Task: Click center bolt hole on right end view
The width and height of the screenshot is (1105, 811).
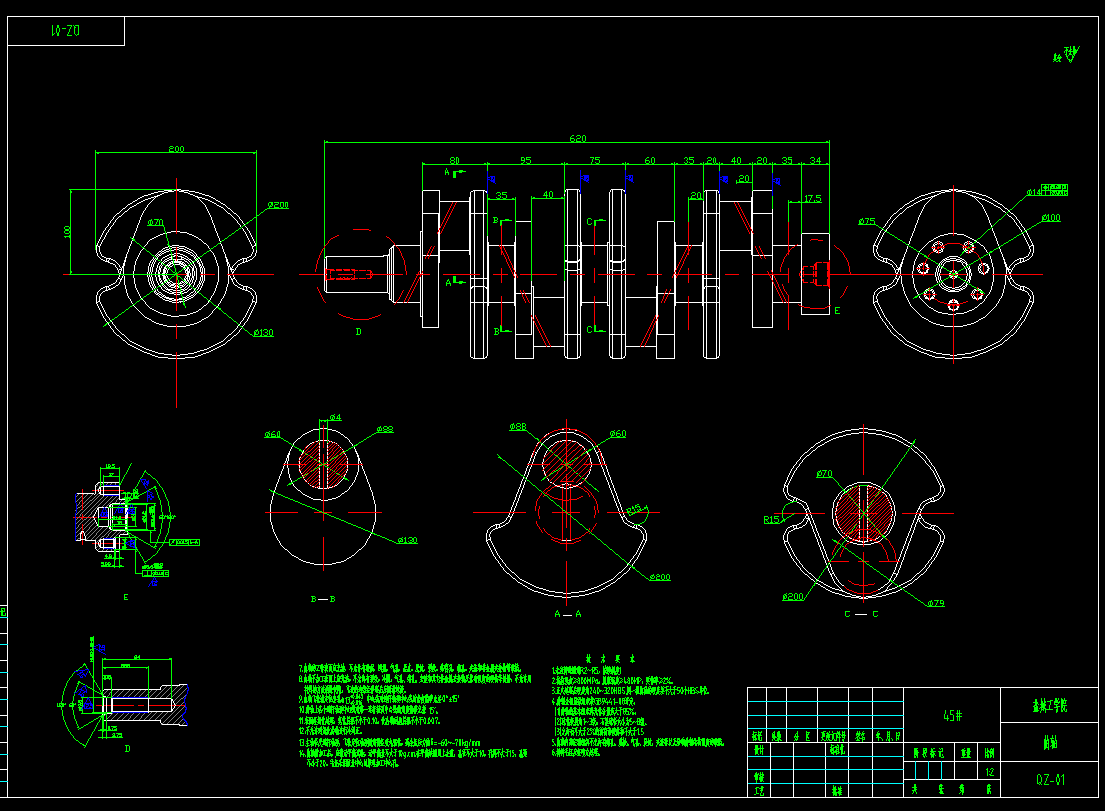Action: click(953, 275)
